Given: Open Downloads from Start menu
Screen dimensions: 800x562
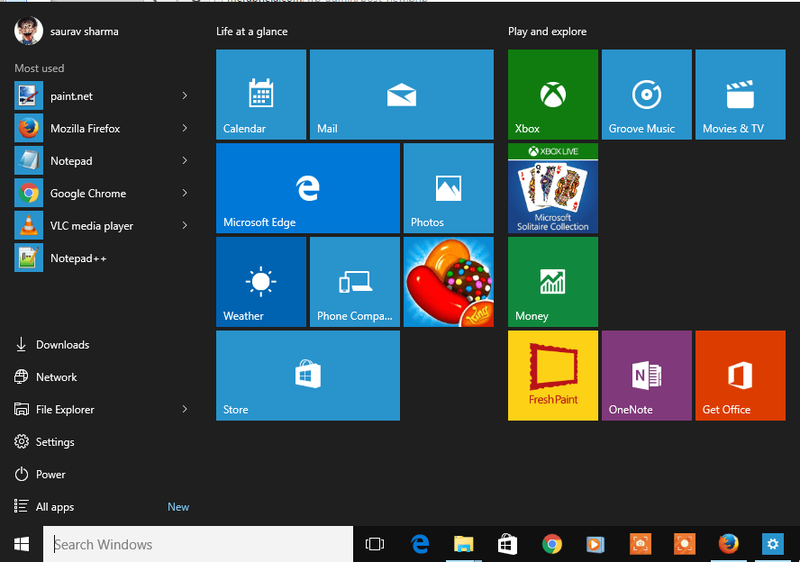Looking at the screenshot, I should pos(52,345).
